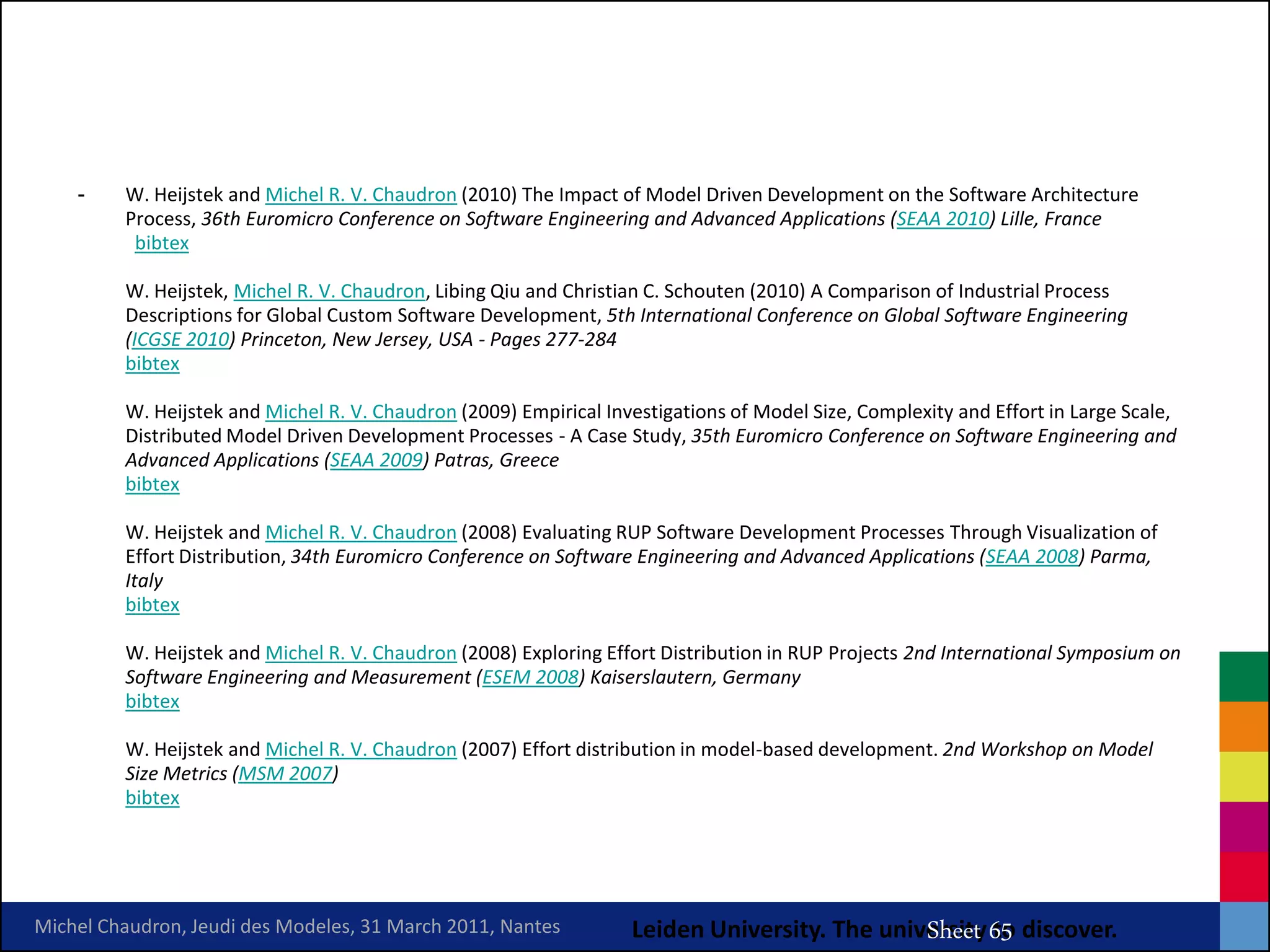1270x952 pixels.
Task: Open the ICGSE 2010 conference link
Action: [x=180, y=340]
